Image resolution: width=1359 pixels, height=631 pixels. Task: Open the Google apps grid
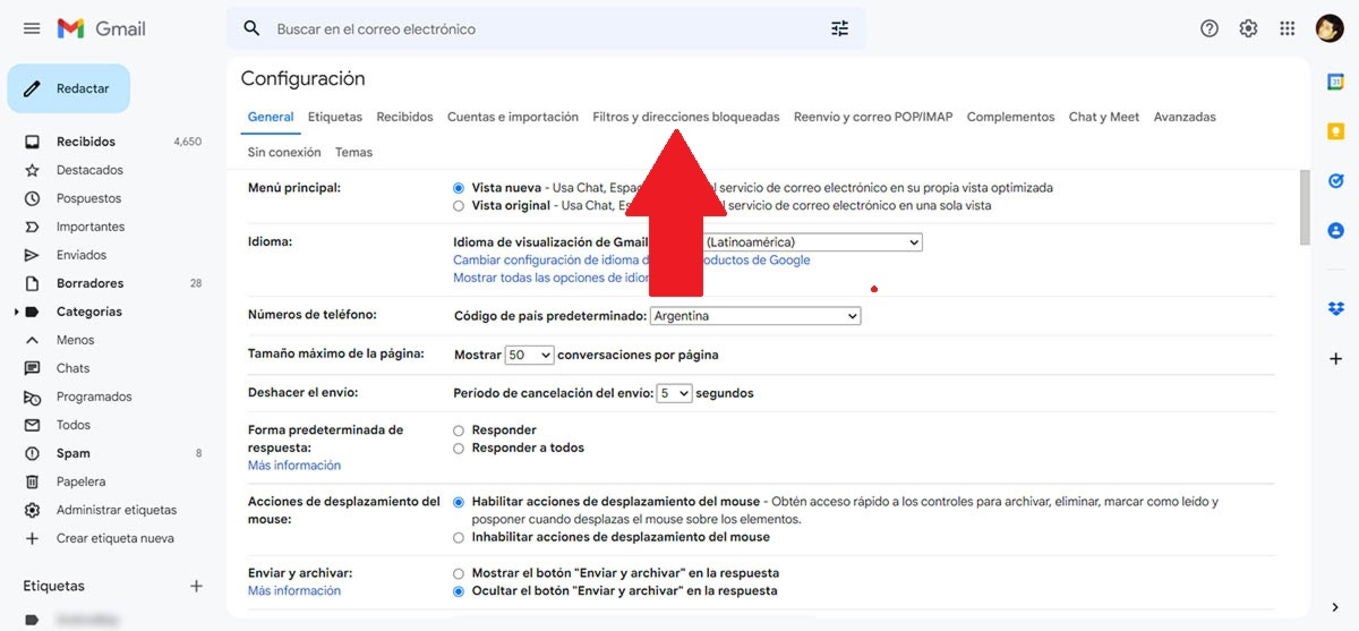[1287, 28]
